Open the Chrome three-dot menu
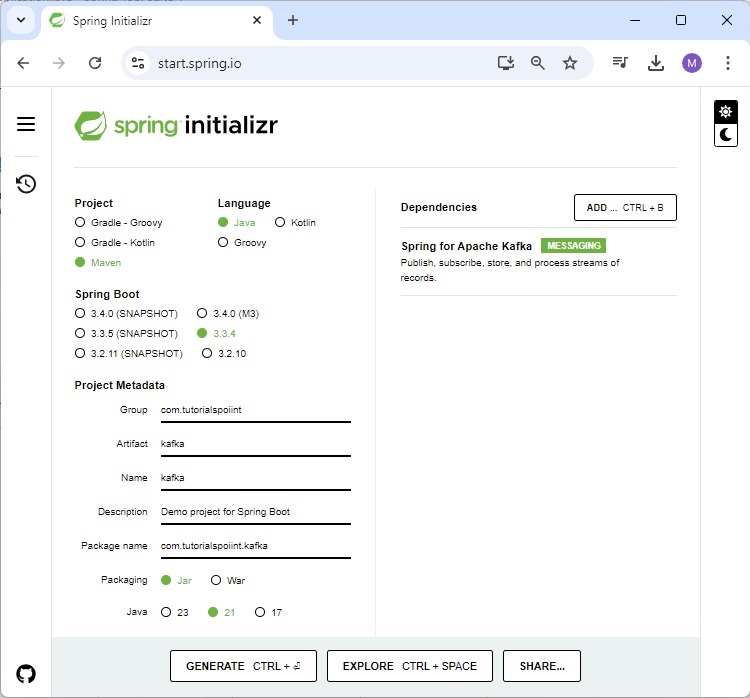Image resolution: width=750 pixels, height=698 pixels. point(728,63)
